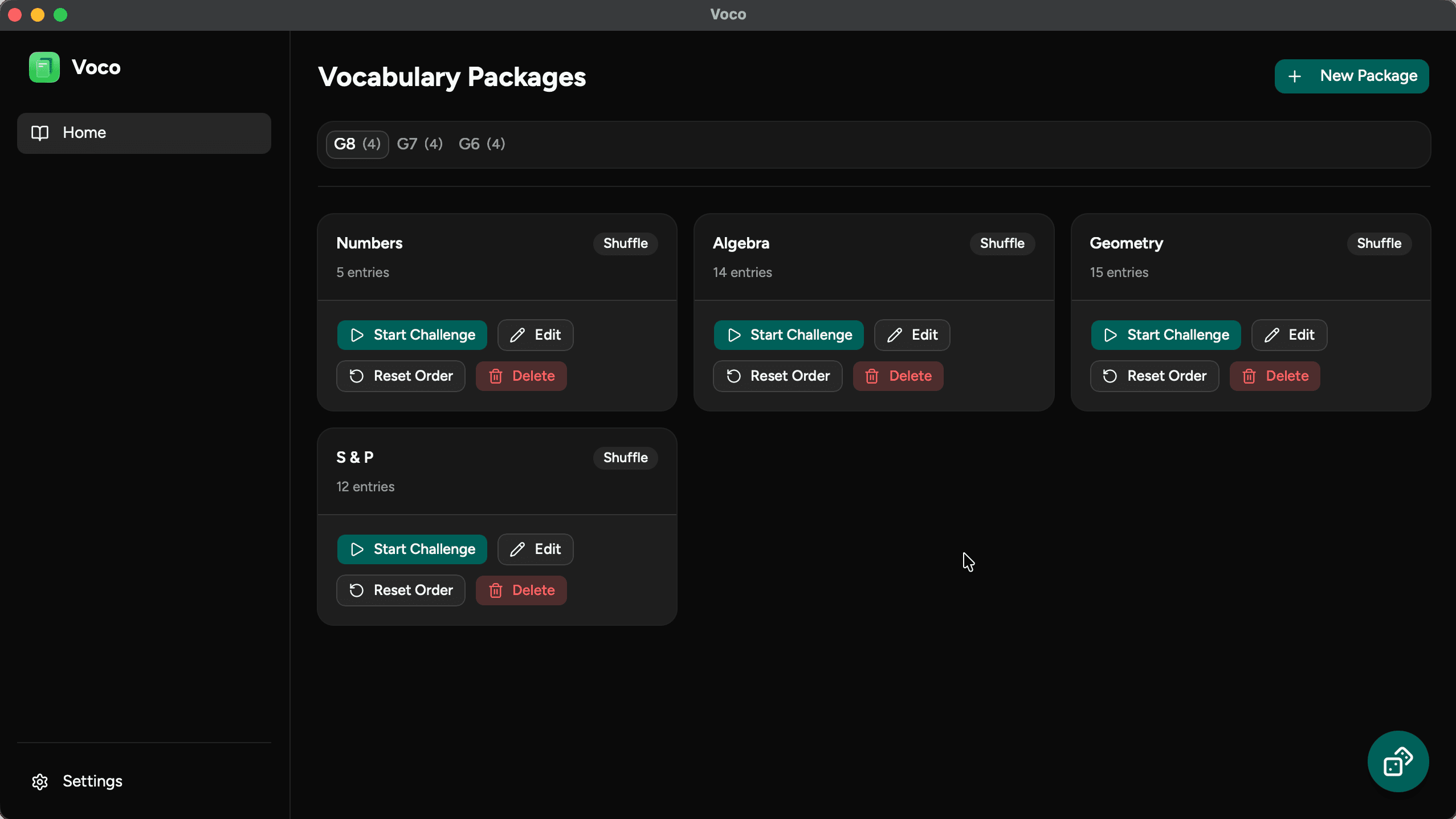Toggle Shuffle on the Algebra package
This screenshot has width=1456, height=819.
[1002, 243]
